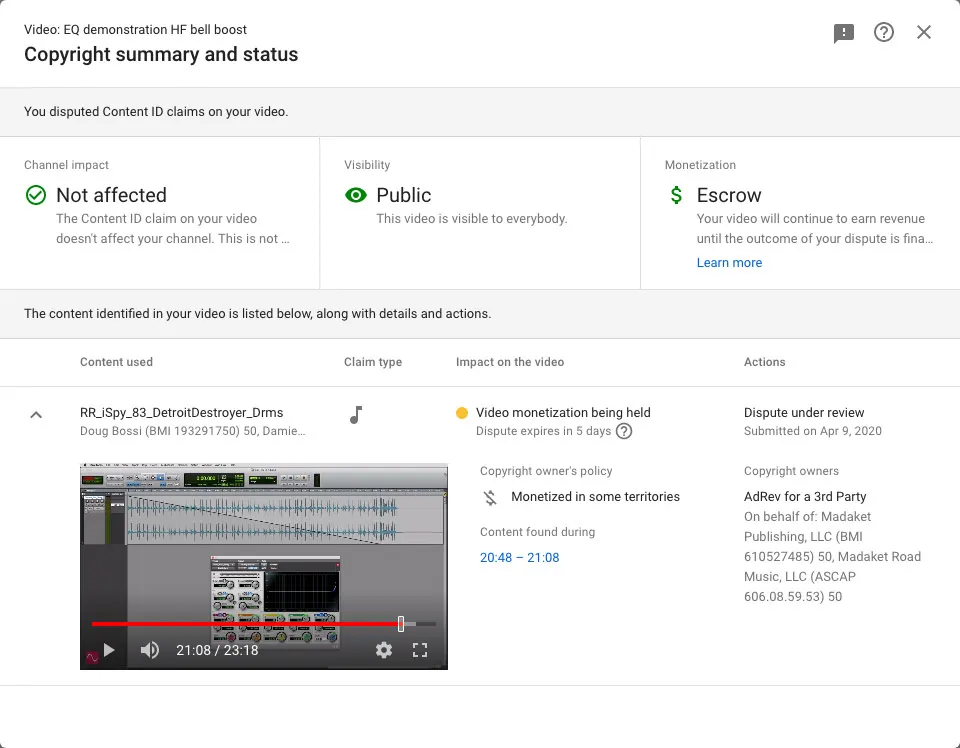
Task: Click the Escrow monetization heading
Action: point(729,195)
